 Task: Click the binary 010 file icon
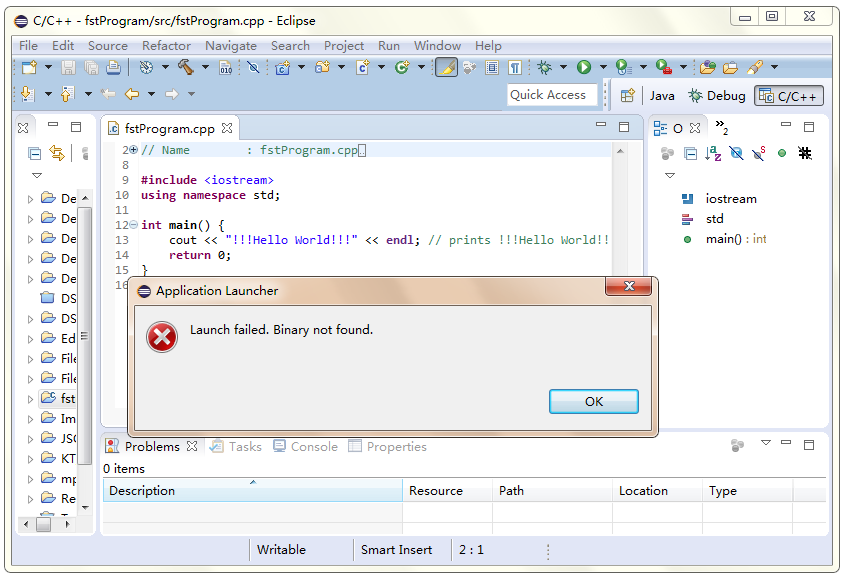pos(226,67)
